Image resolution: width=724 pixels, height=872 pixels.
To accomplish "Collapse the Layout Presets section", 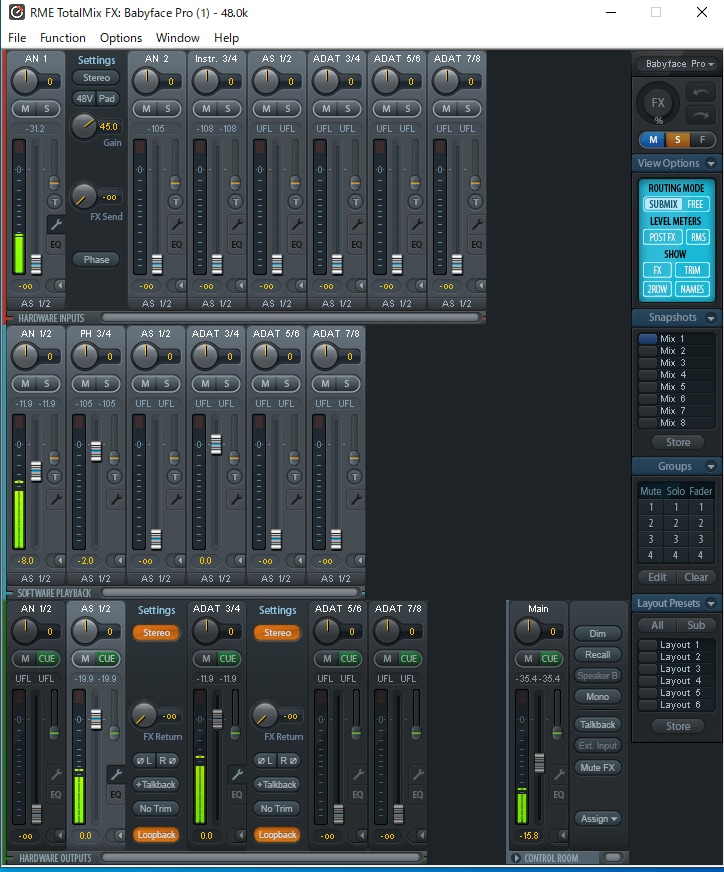I will (x=711, y=603).
